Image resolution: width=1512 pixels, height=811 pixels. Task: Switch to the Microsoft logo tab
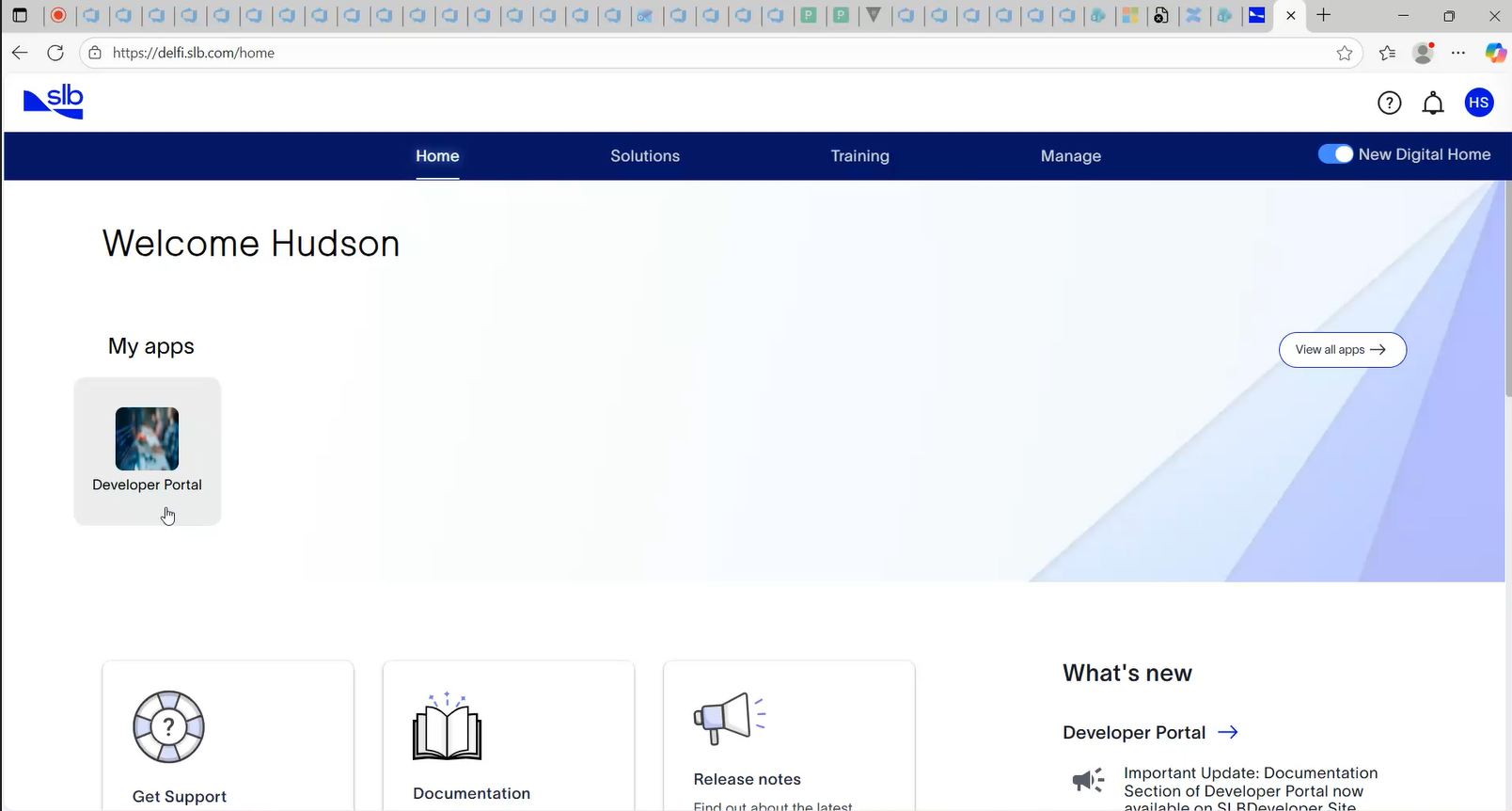click(x=1130, y=15)
